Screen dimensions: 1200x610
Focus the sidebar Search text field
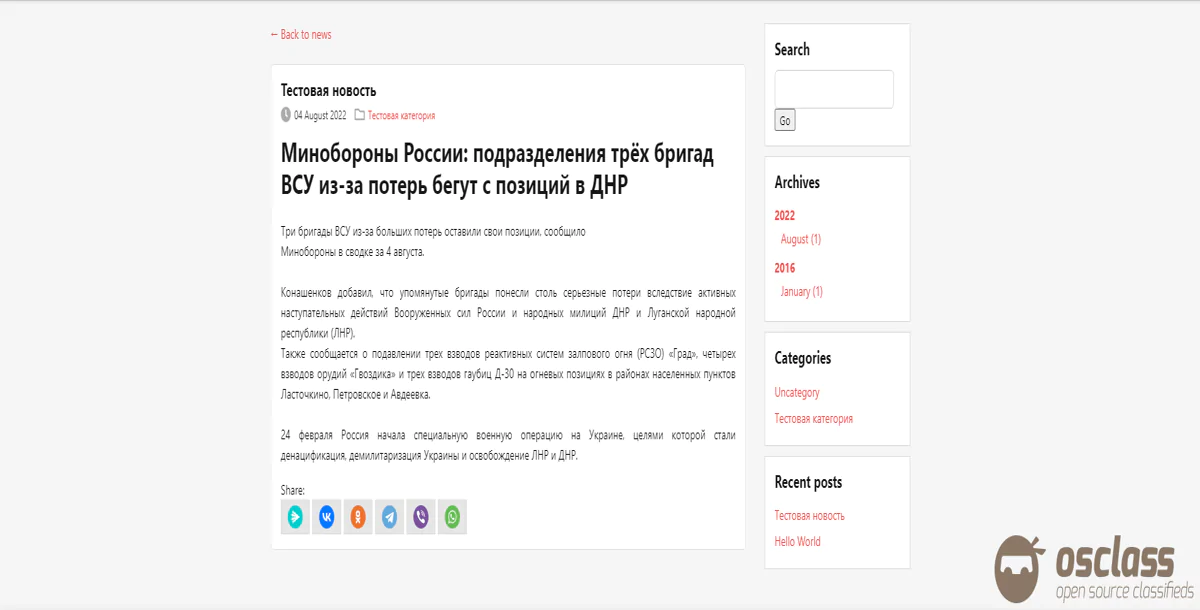833,89
